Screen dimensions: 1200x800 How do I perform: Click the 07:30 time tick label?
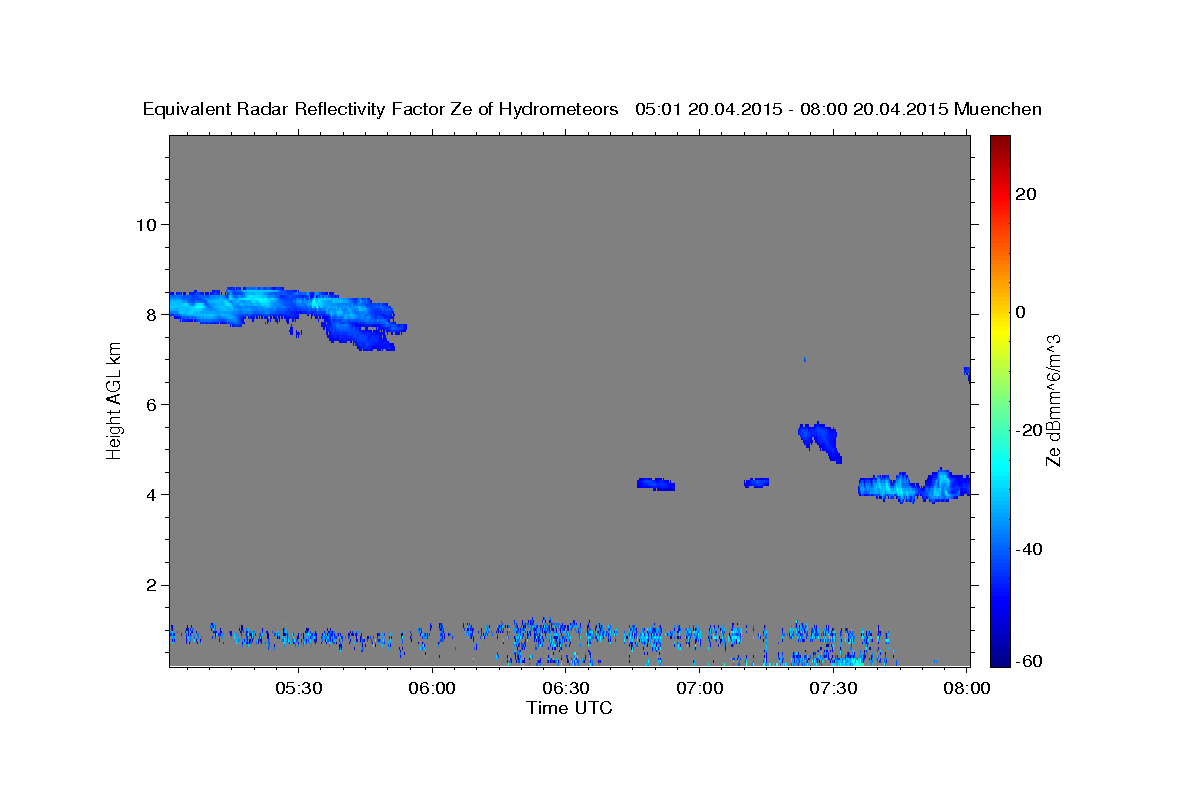pos(834,689)
